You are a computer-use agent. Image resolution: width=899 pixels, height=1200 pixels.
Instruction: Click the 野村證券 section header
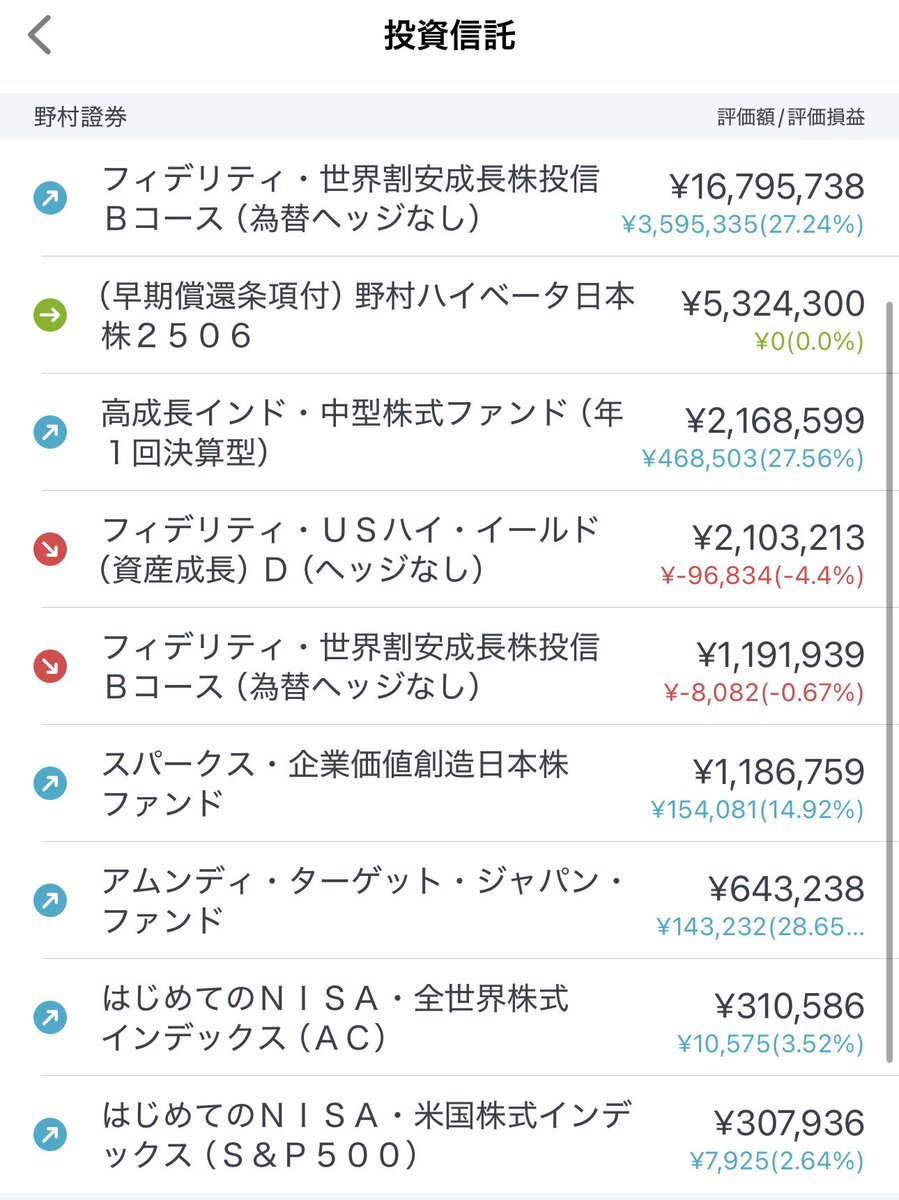tap(81, 117)
